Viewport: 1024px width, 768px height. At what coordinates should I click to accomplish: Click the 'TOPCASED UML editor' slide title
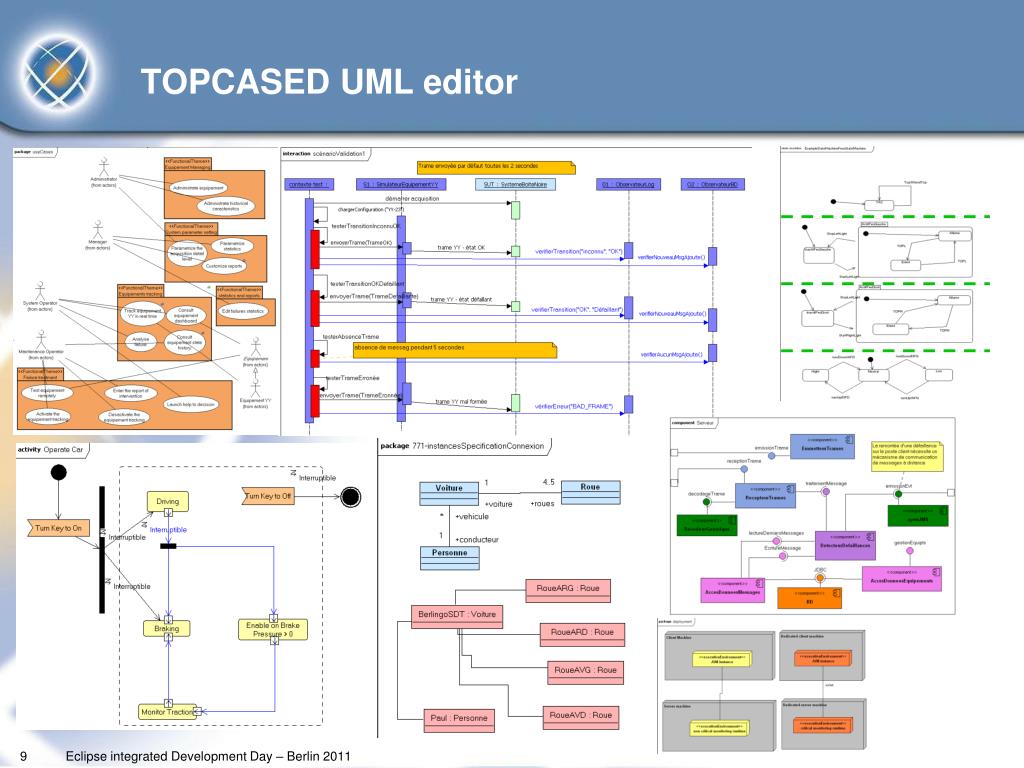click(329, 82)
